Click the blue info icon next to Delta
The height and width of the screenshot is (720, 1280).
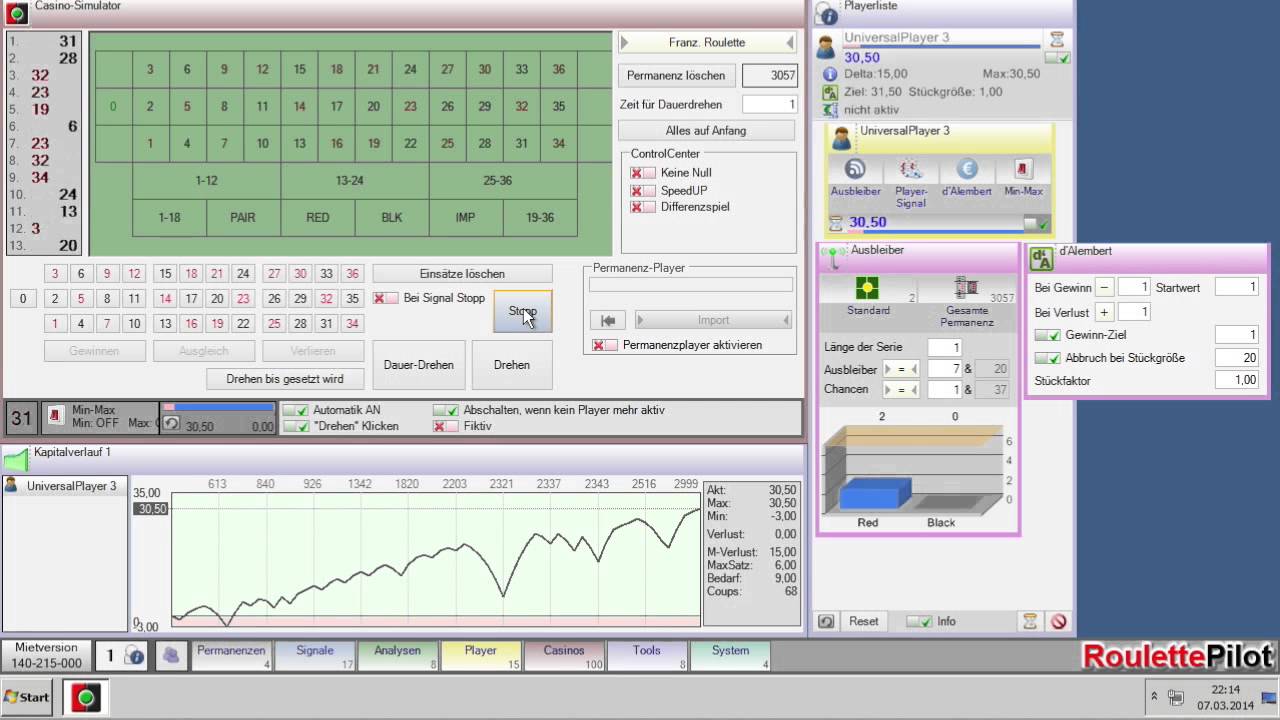tap(829, 74)
